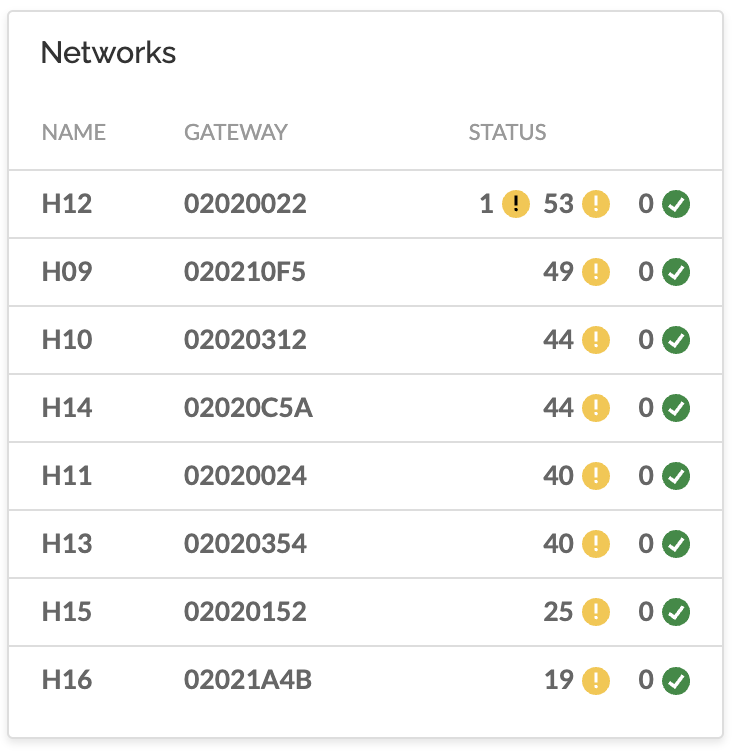Click the green checkmark icon in H13 row
The width and height of the screenshot is (738, 754).
coord(675,544)
